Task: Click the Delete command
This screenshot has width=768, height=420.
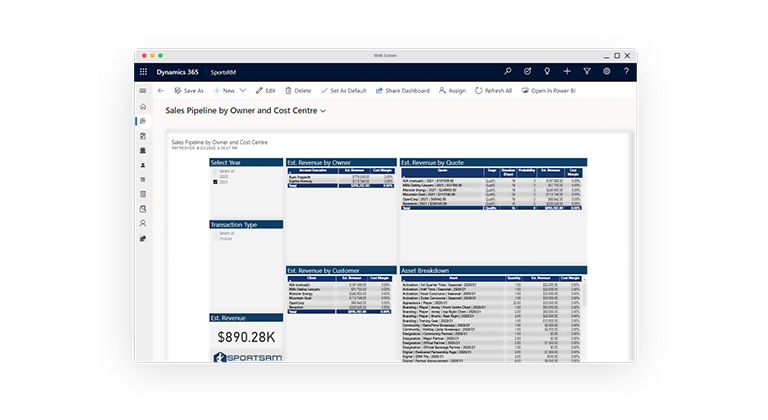Action: coord(298,91)
